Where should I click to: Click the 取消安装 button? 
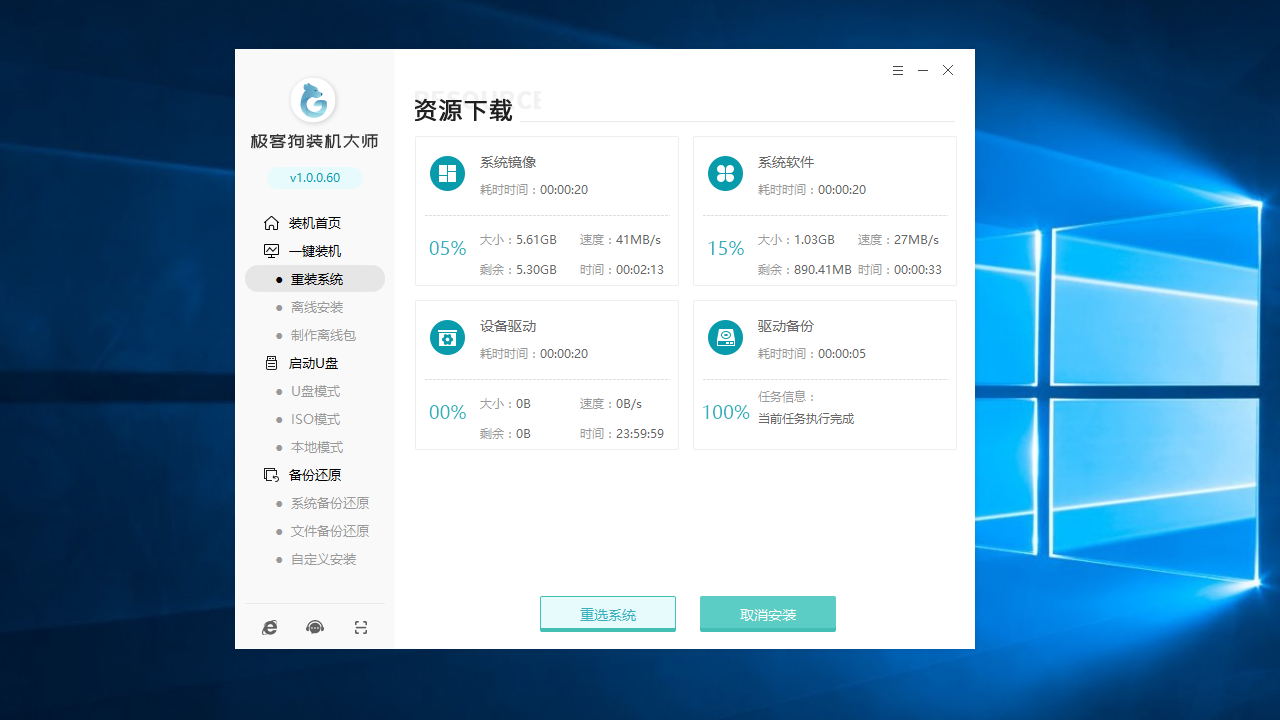(x=767, y=613)
